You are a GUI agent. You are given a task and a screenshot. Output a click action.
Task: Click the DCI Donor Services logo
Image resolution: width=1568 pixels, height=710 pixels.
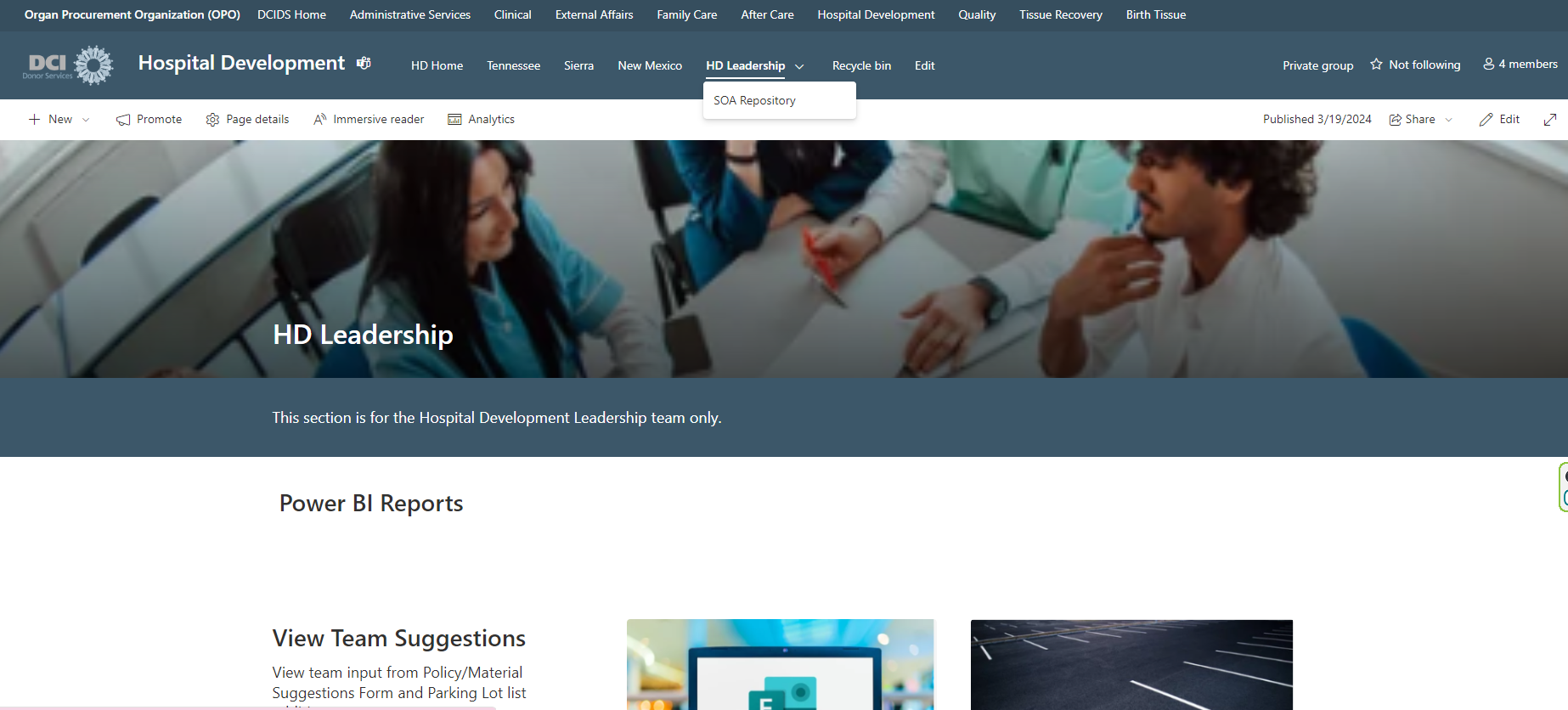68,65
